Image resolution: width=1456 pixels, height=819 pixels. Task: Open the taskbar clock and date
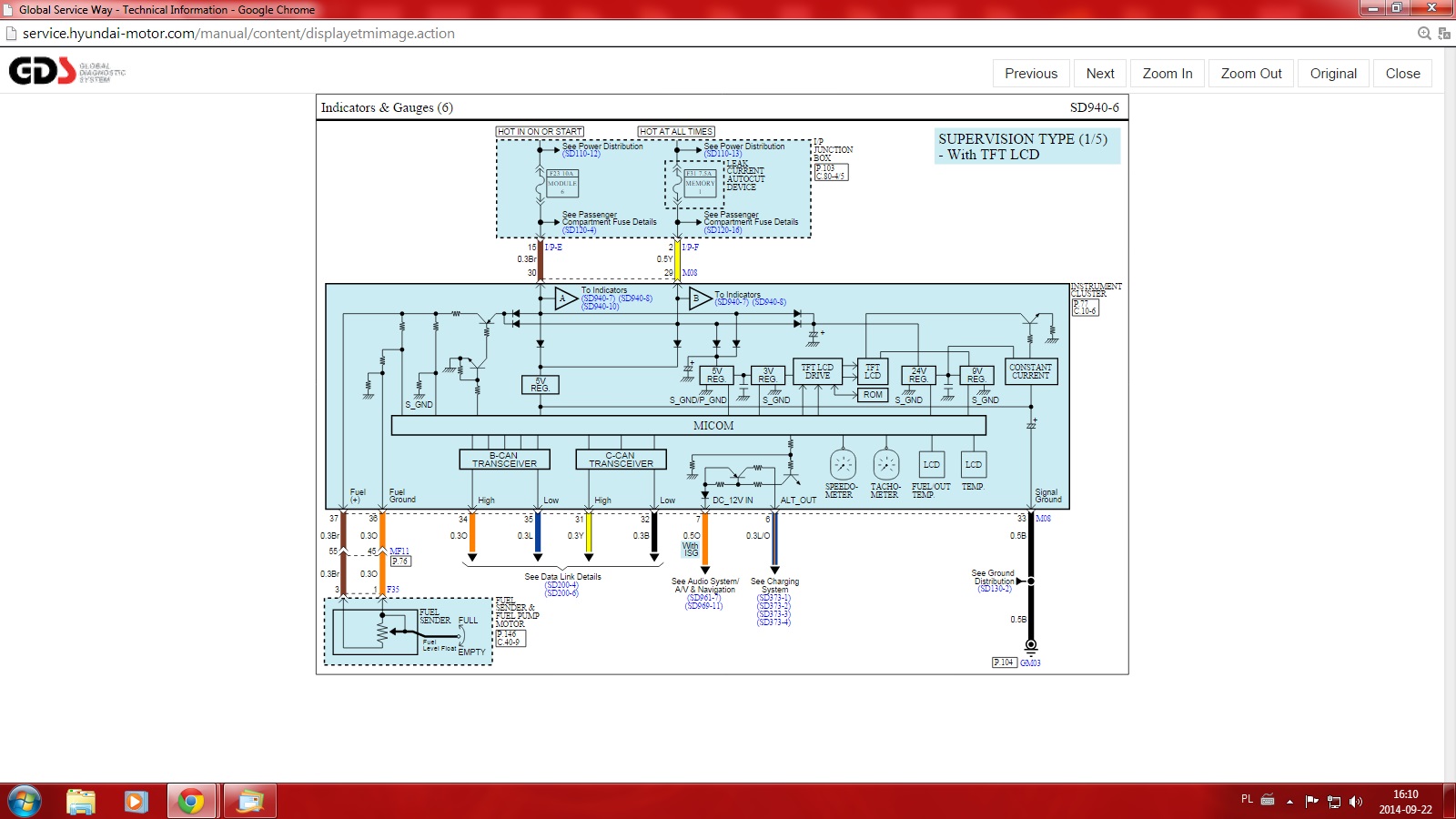click(1405, 802)
